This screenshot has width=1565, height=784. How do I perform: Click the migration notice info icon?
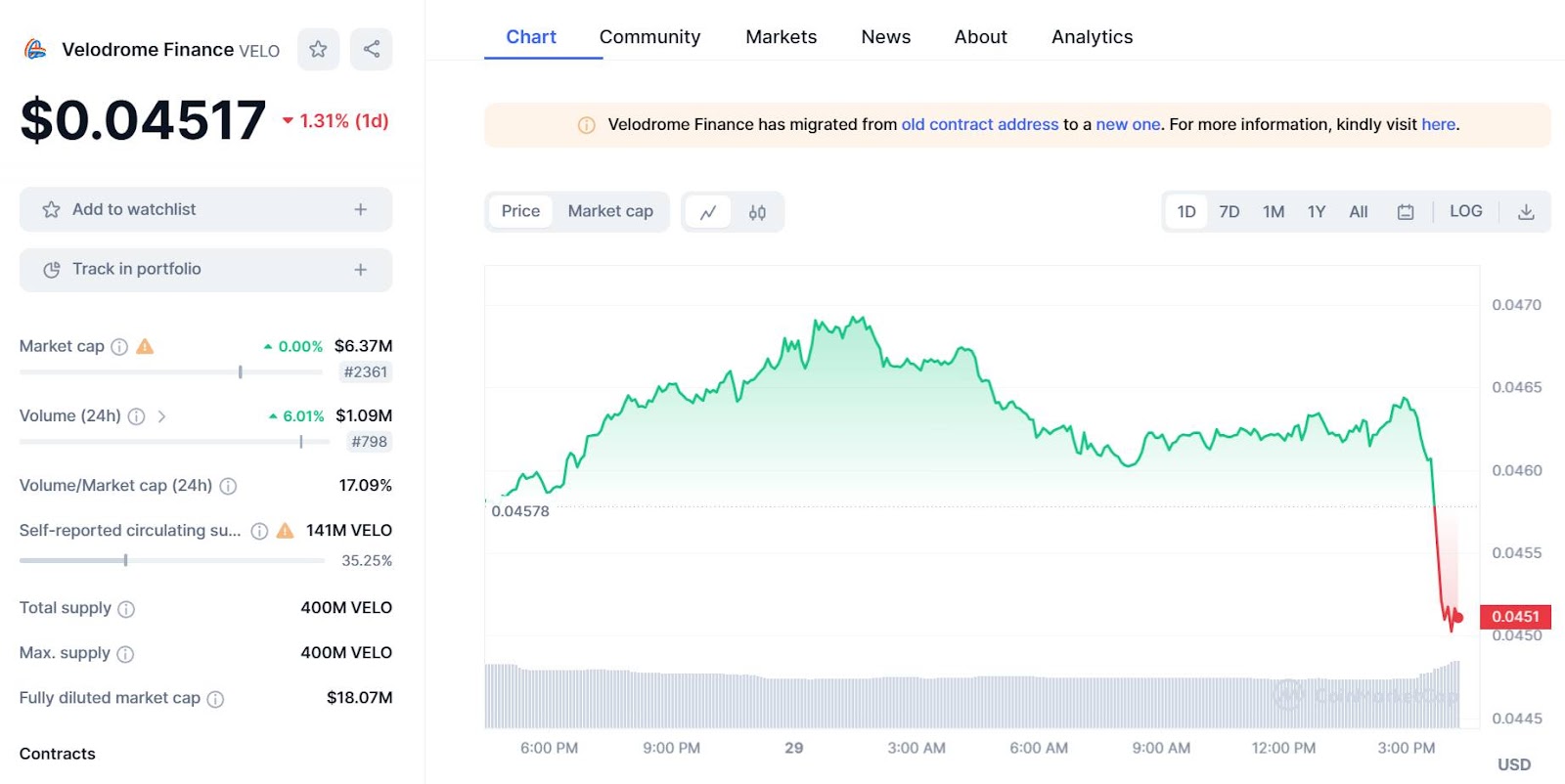tap(587, 125)
